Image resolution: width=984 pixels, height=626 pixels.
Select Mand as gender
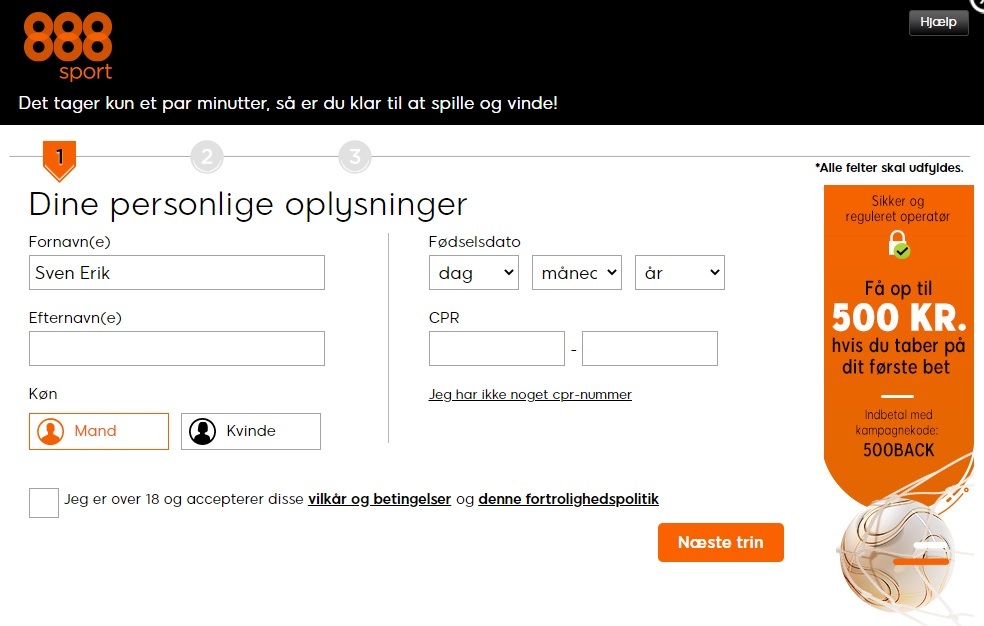(98, 431)
